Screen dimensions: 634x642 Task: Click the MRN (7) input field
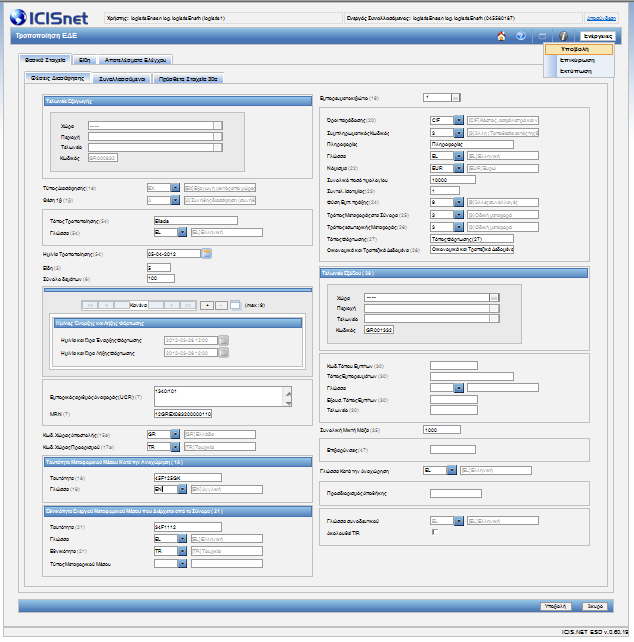coord(183,414)
